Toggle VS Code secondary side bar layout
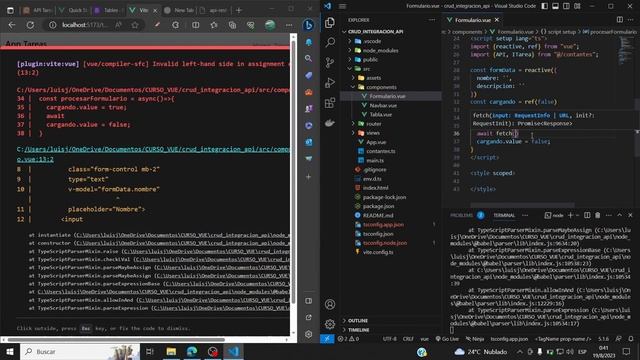The height and width of the screenshot is (360, 640). point(567,6)
